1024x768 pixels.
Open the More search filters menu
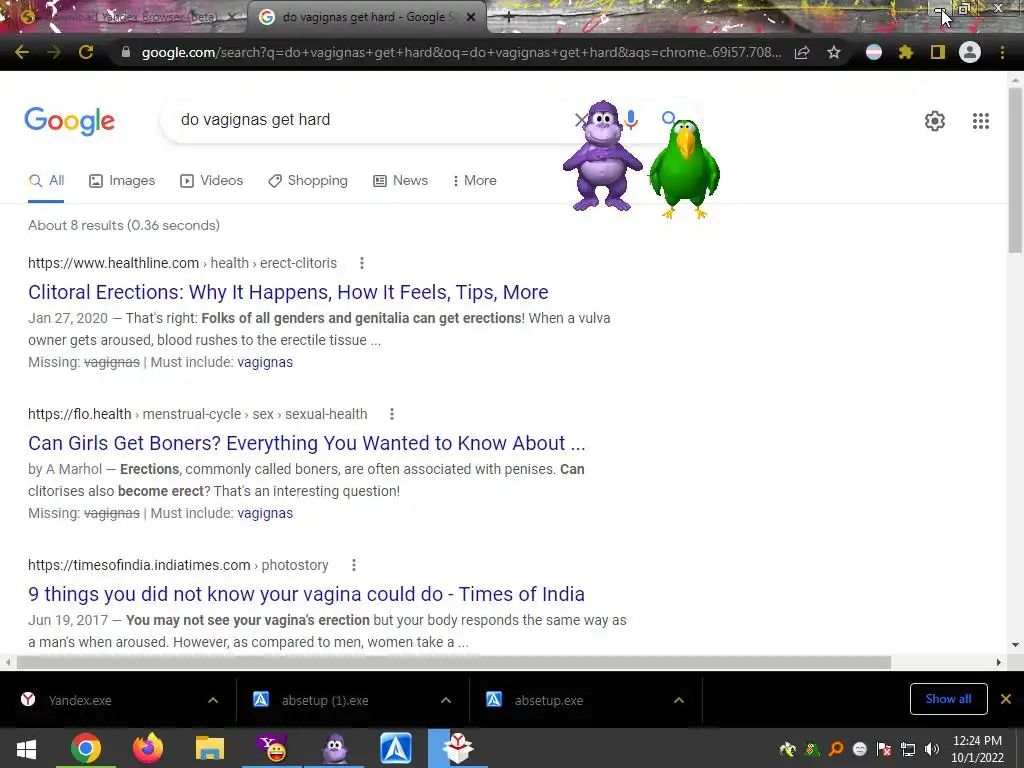[x=474, y=181]
